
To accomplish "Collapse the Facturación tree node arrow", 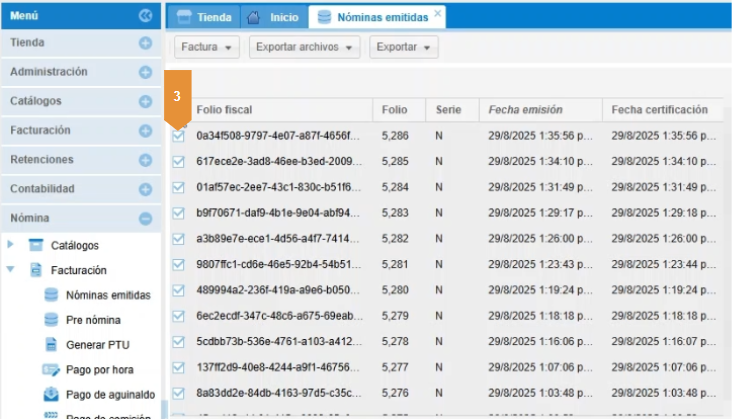I will (x=11, y=270).
